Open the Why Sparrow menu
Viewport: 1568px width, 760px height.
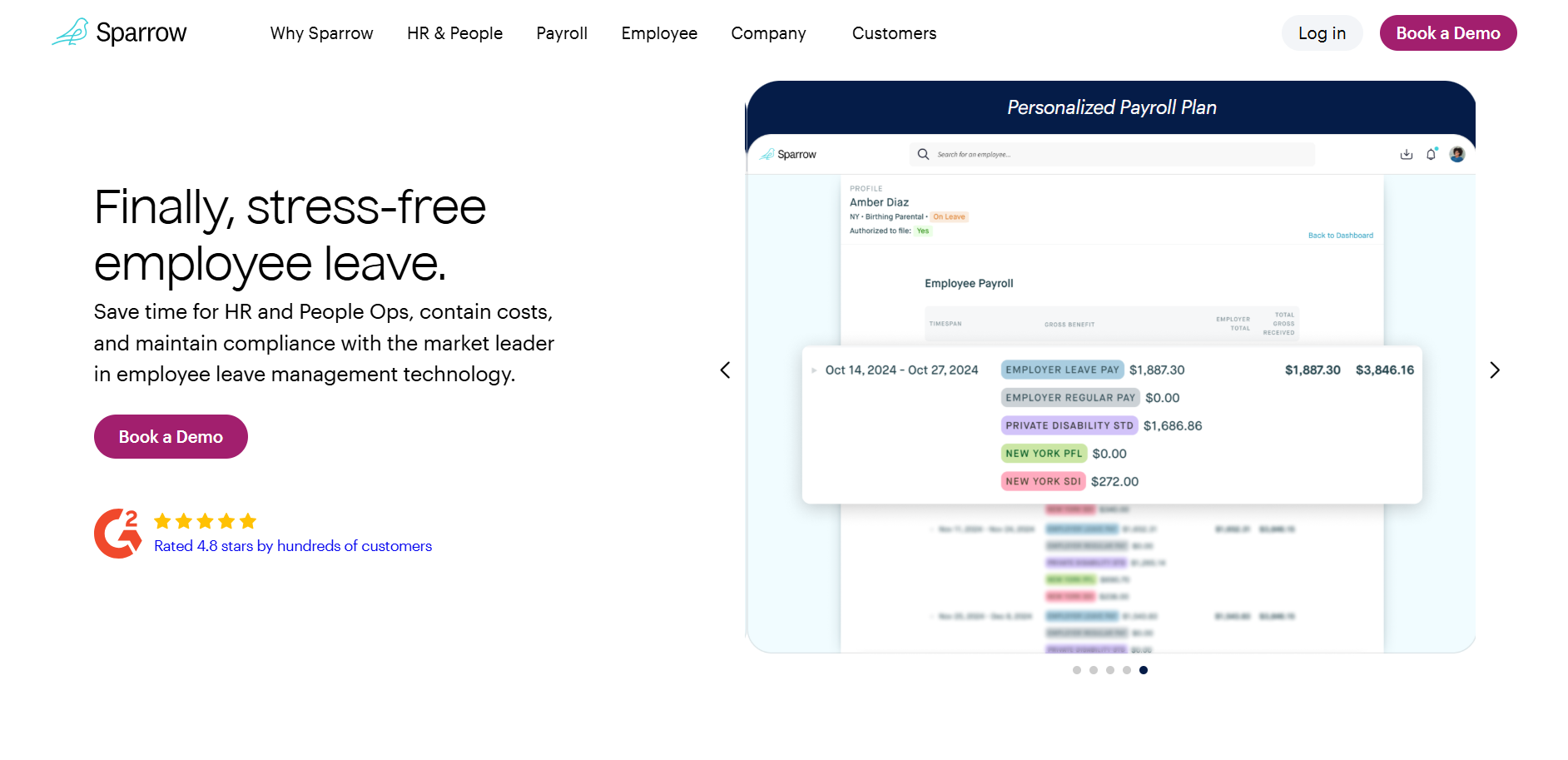(321, 33)
